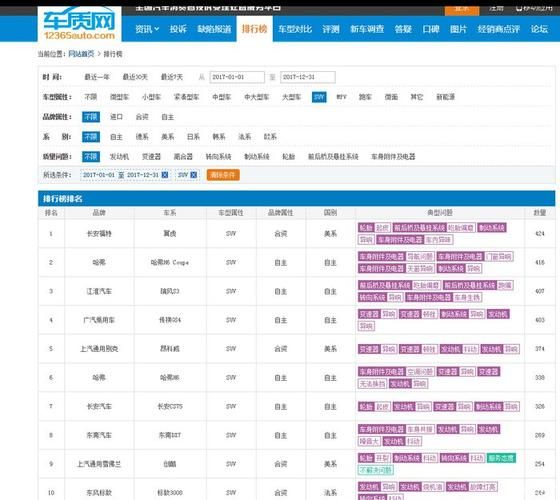Choose 合资 in the 品牌属性 row
Image resolution: width=560 pixels, height=500 pixels.
[142, 117]
